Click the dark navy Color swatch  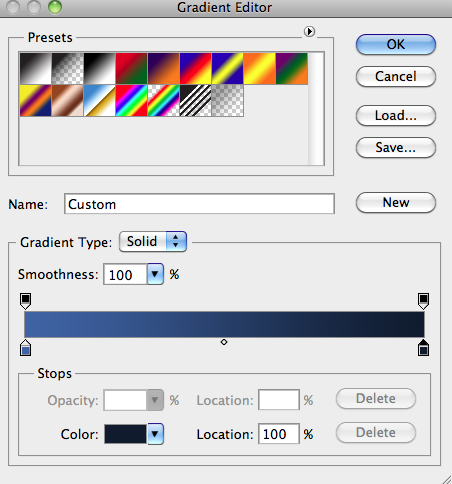[x=125, y=434]
